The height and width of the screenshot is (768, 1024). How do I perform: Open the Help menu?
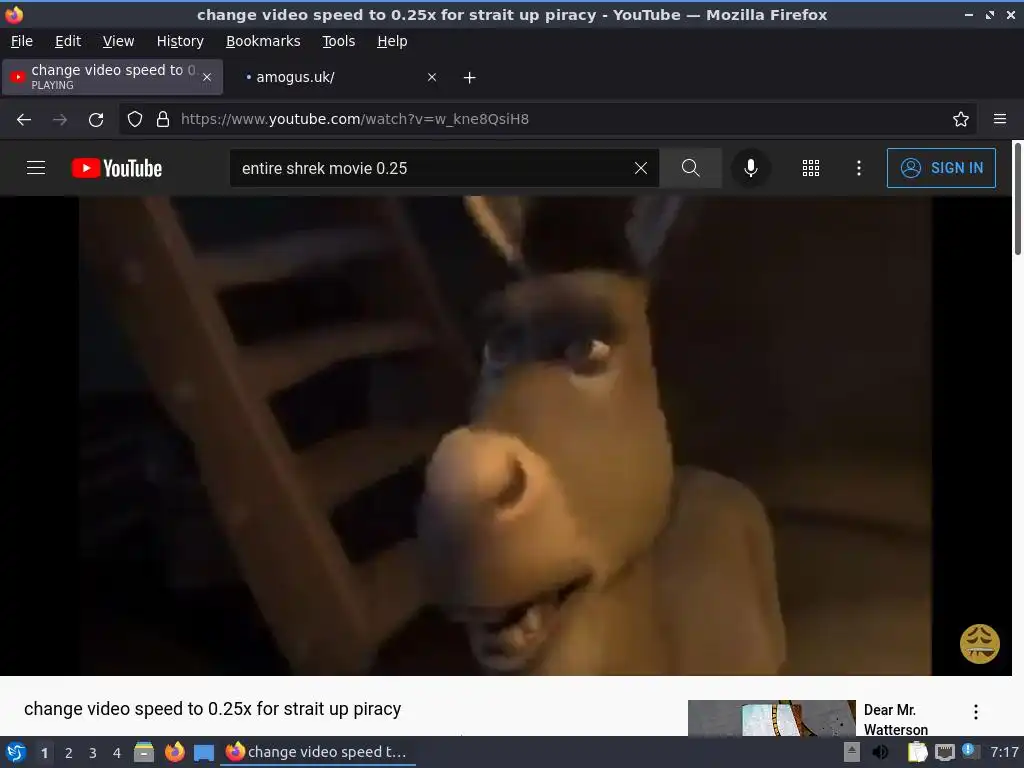point(392,41)
